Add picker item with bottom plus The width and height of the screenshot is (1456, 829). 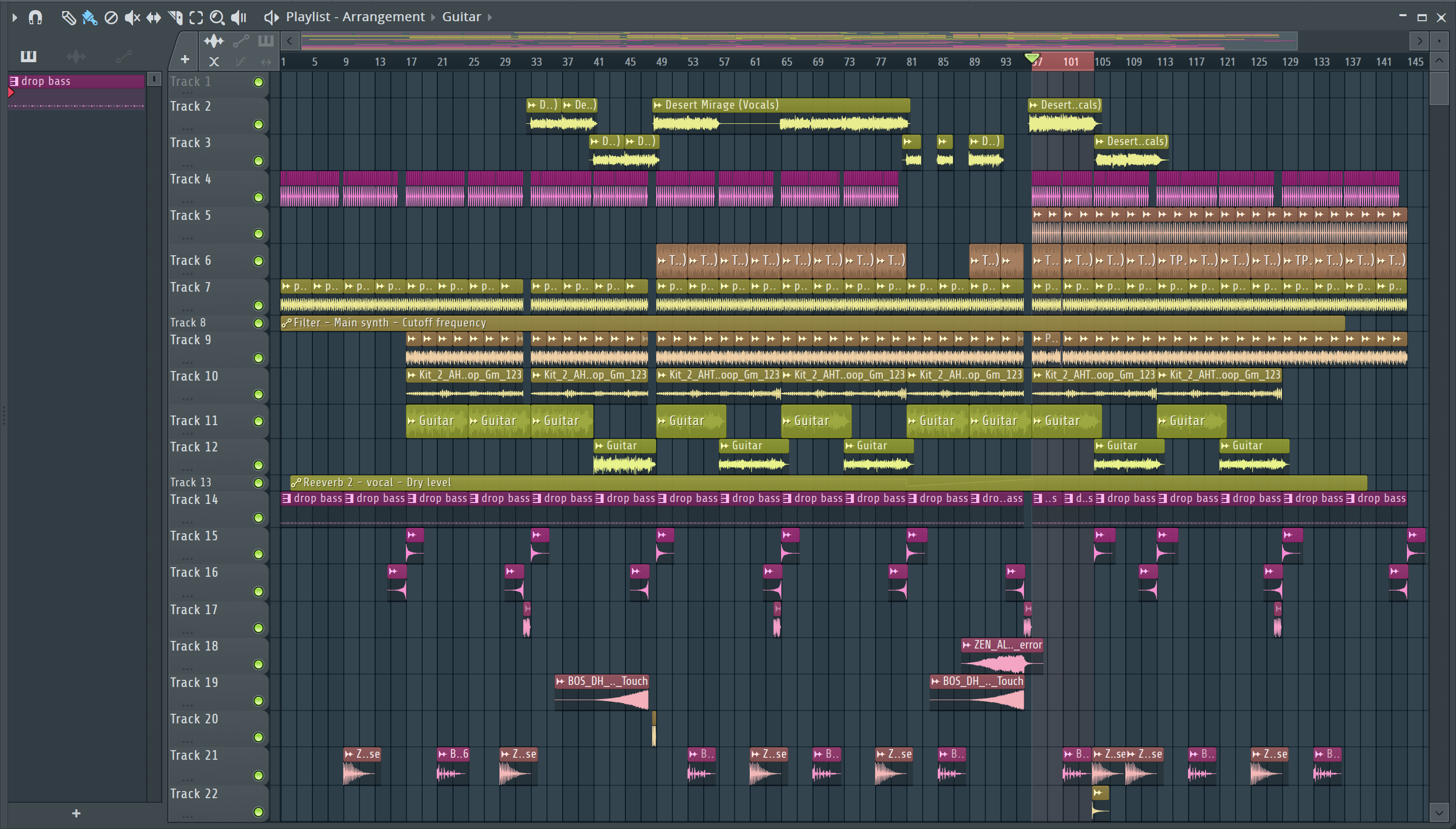(x=76, y=814)
